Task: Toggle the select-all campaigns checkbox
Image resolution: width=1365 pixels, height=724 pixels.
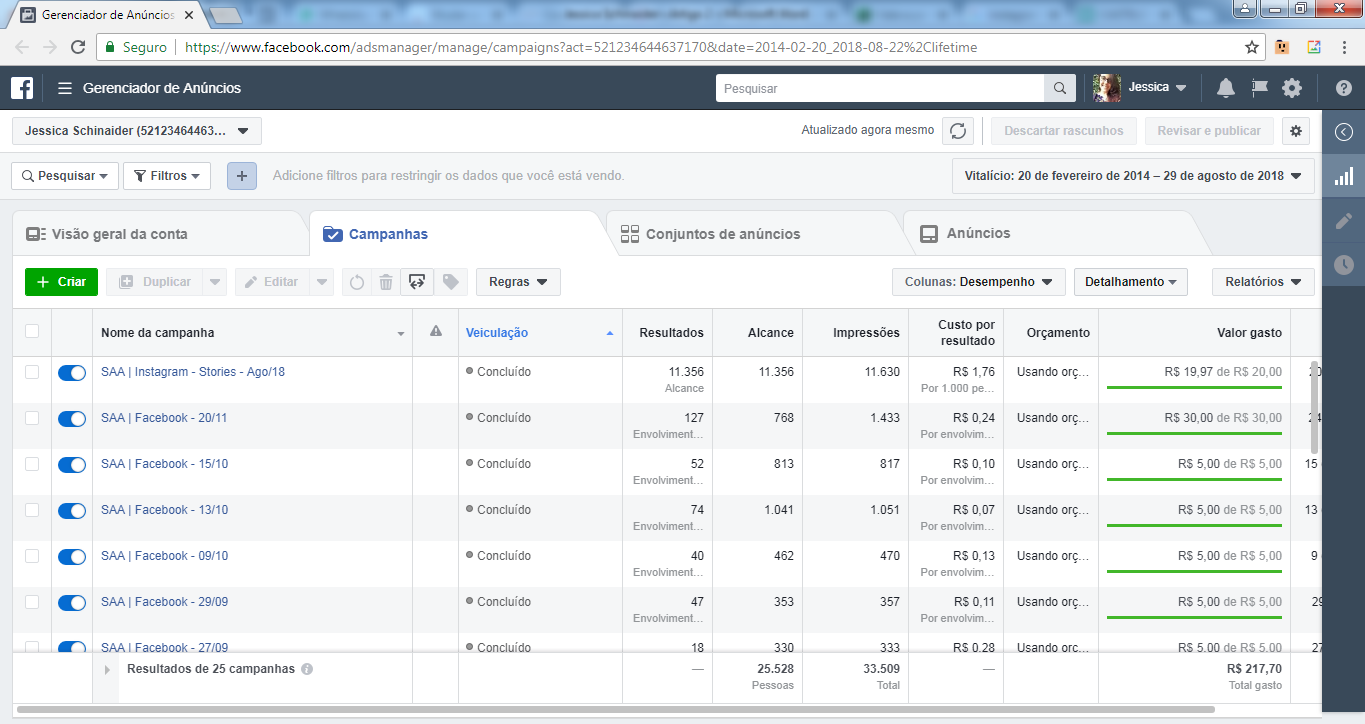Action: coord(32,332)
